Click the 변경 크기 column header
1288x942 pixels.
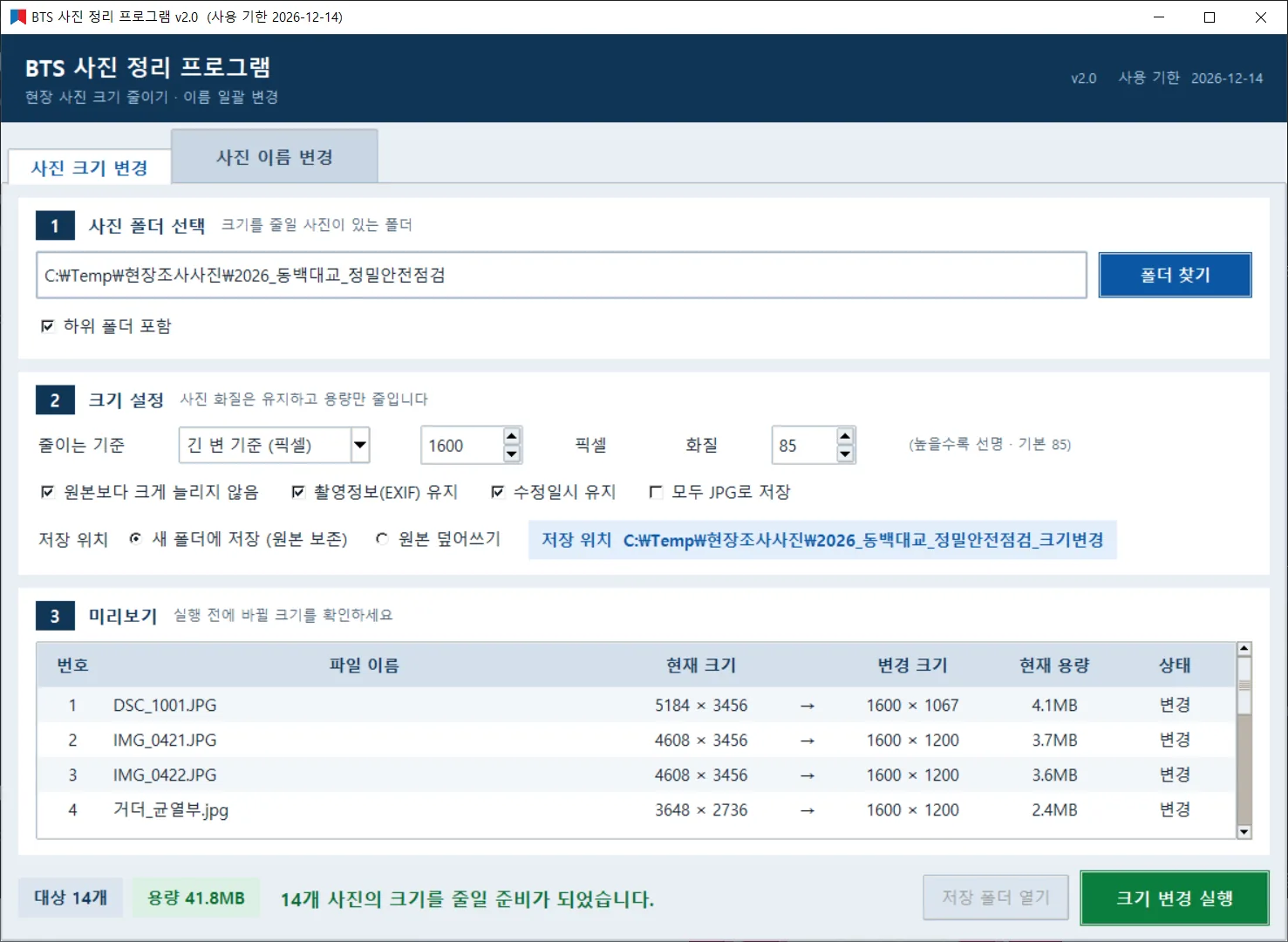coord(912,666)
